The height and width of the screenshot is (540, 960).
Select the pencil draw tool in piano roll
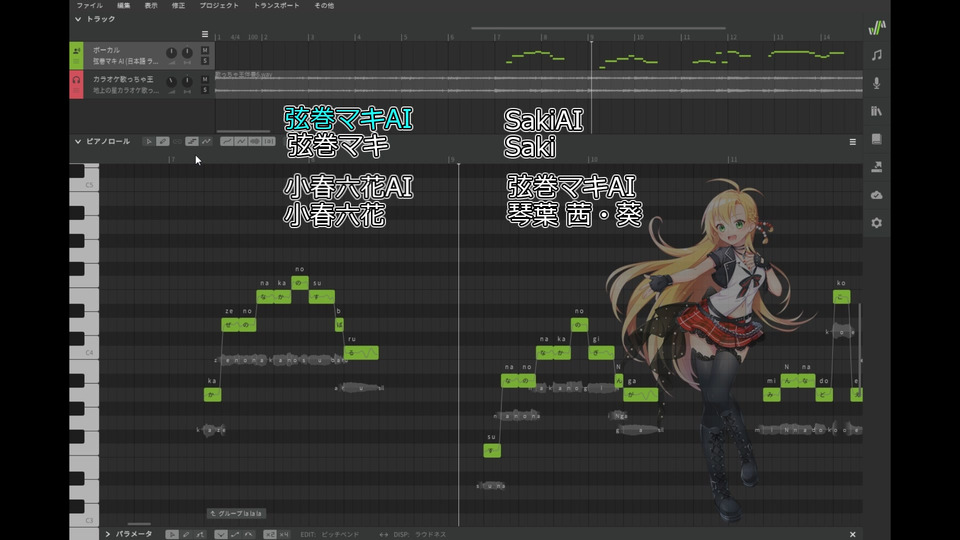click(162, 141)
